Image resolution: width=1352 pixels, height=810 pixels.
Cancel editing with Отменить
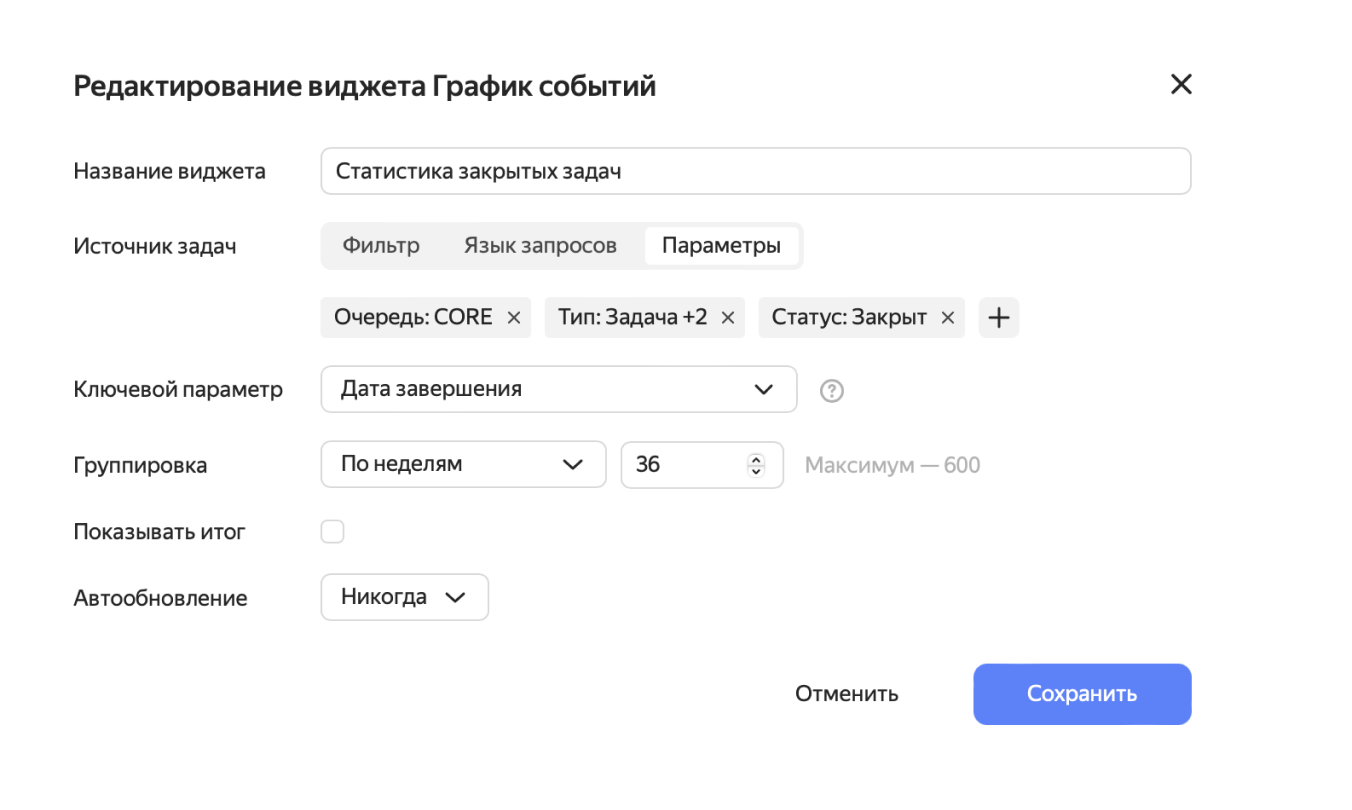(846, 693)
